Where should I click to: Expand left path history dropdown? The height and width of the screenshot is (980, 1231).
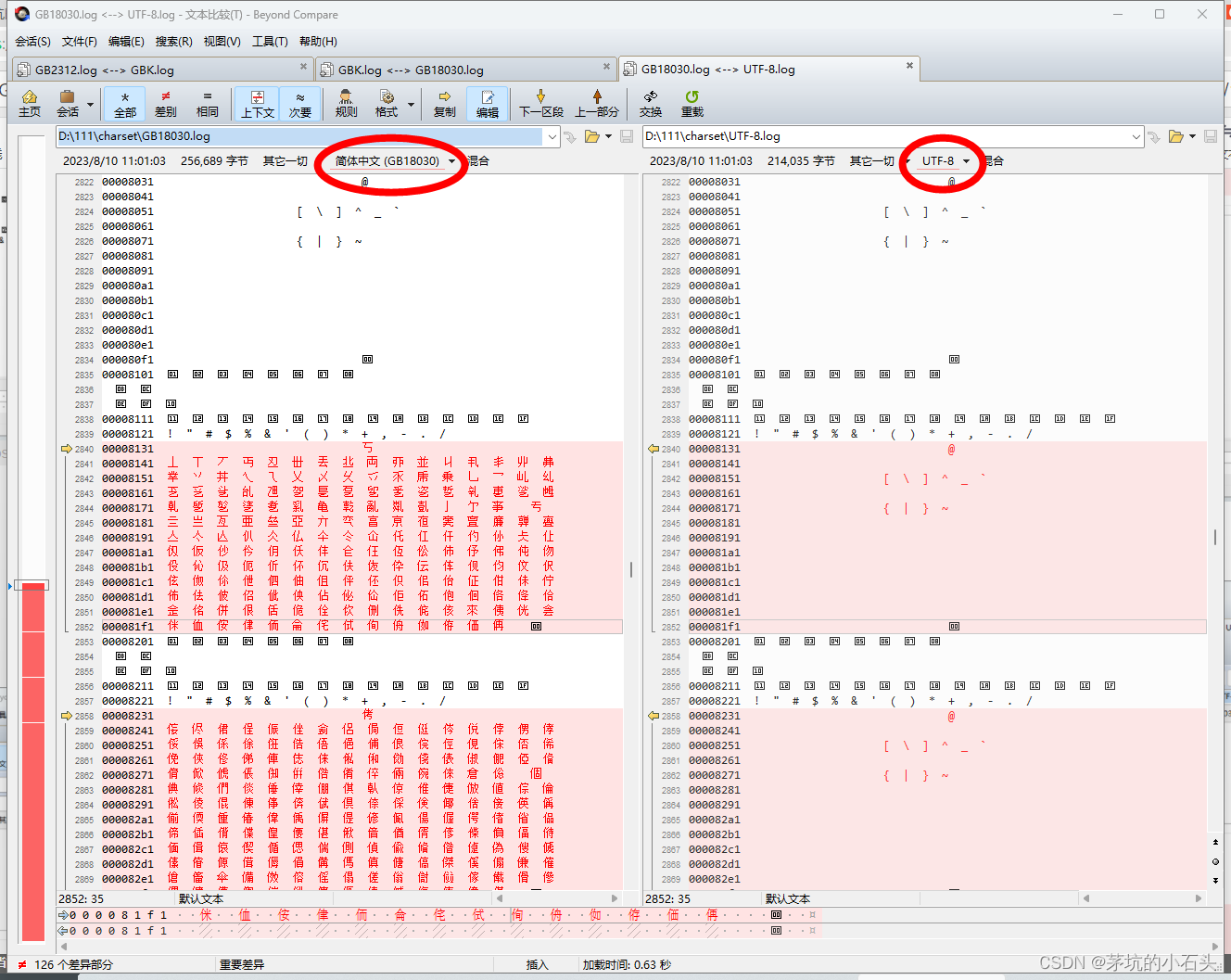[552, 136]
